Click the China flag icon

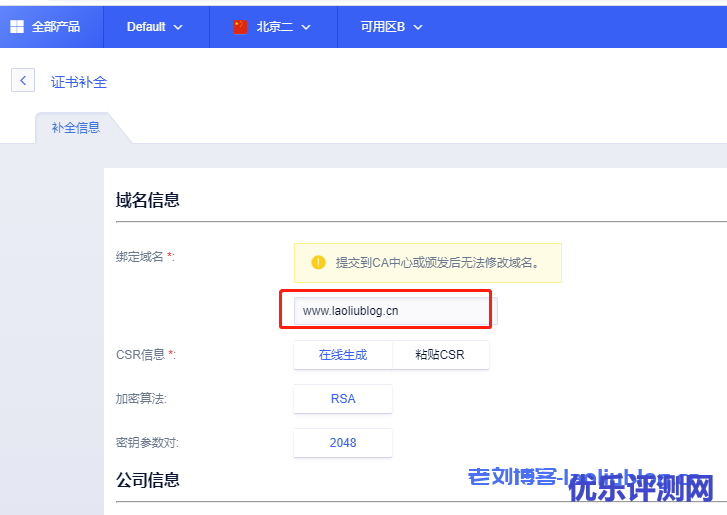pos(240,27)
